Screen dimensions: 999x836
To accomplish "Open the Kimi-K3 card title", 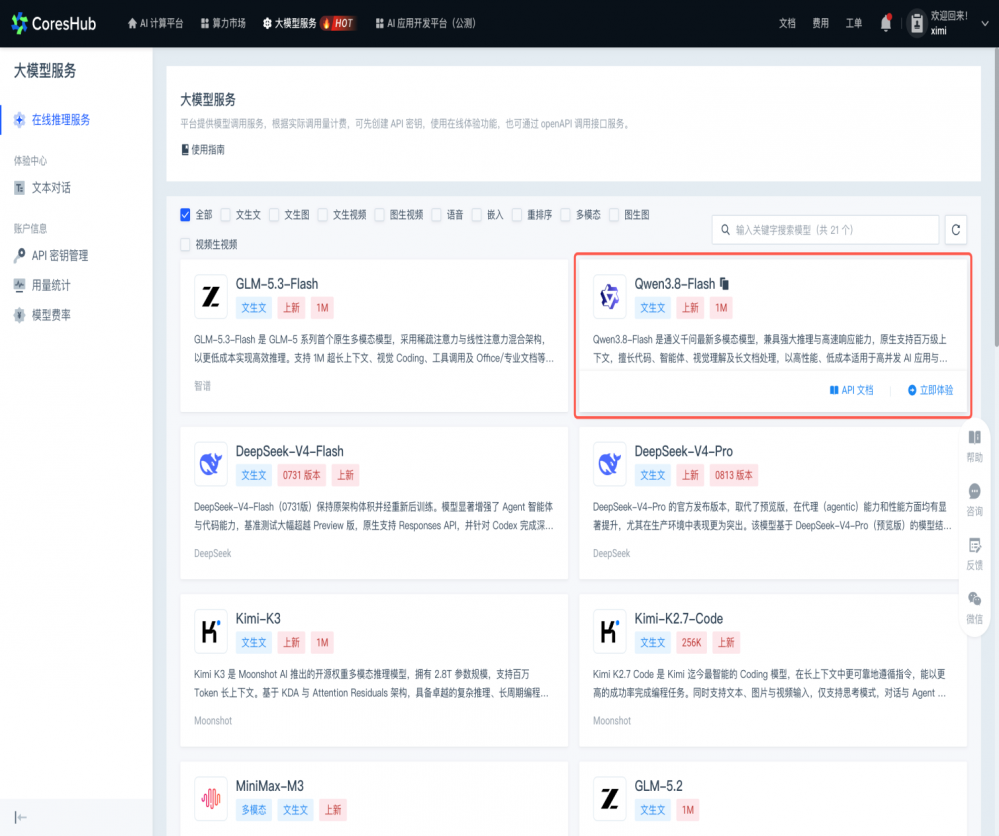I will pos(258,619).
